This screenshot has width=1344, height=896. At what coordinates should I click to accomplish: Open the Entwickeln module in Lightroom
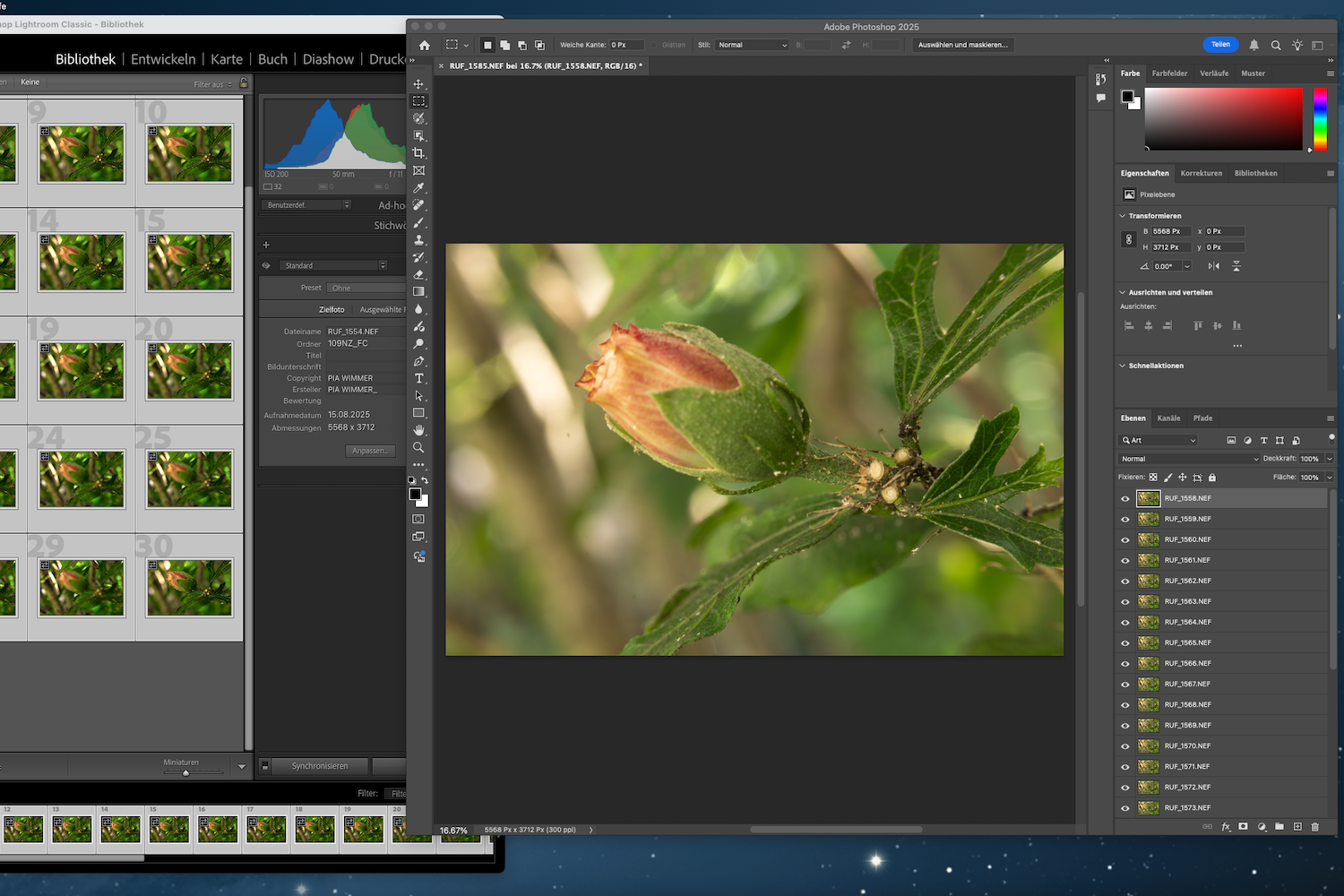pyautogui.click(x=162, y=58)
